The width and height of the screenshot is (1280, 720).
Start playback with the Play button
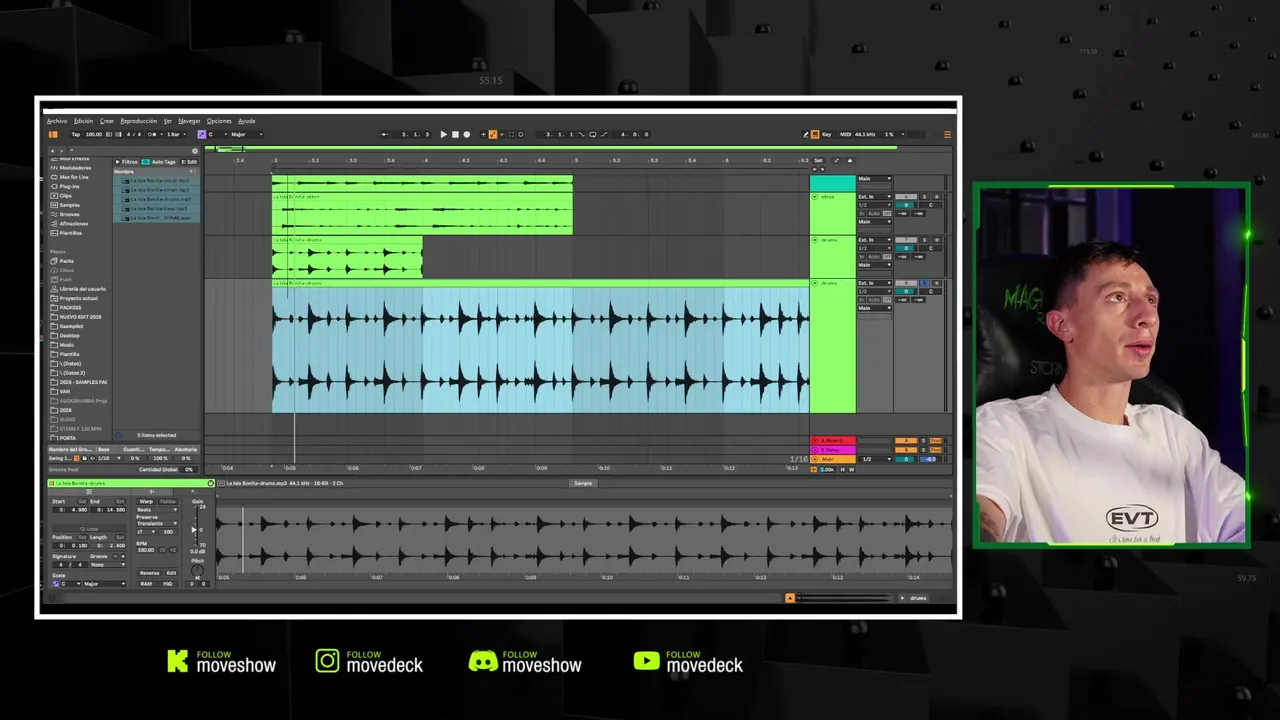[444, 134]
